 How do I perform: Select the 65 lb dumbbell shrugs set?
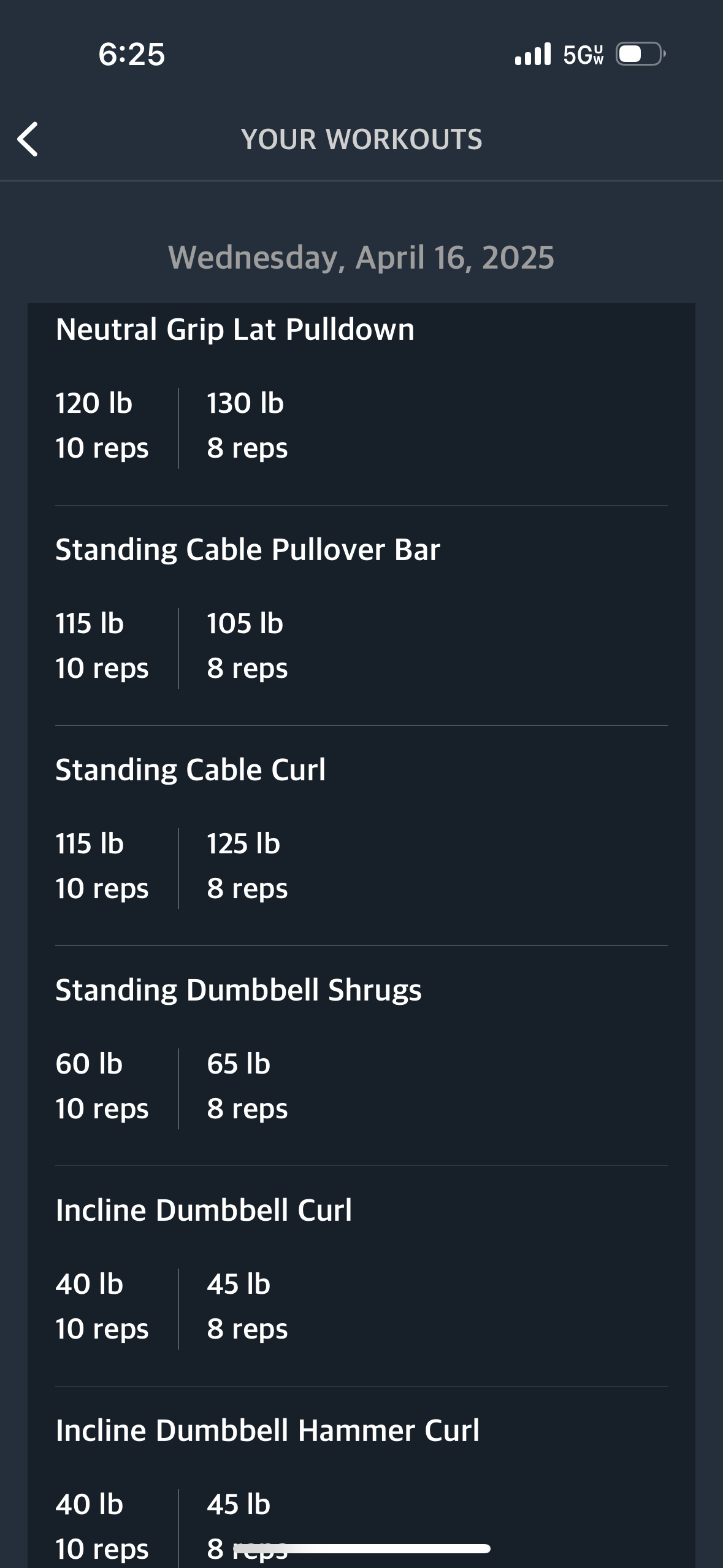(x=247, y=1086)
